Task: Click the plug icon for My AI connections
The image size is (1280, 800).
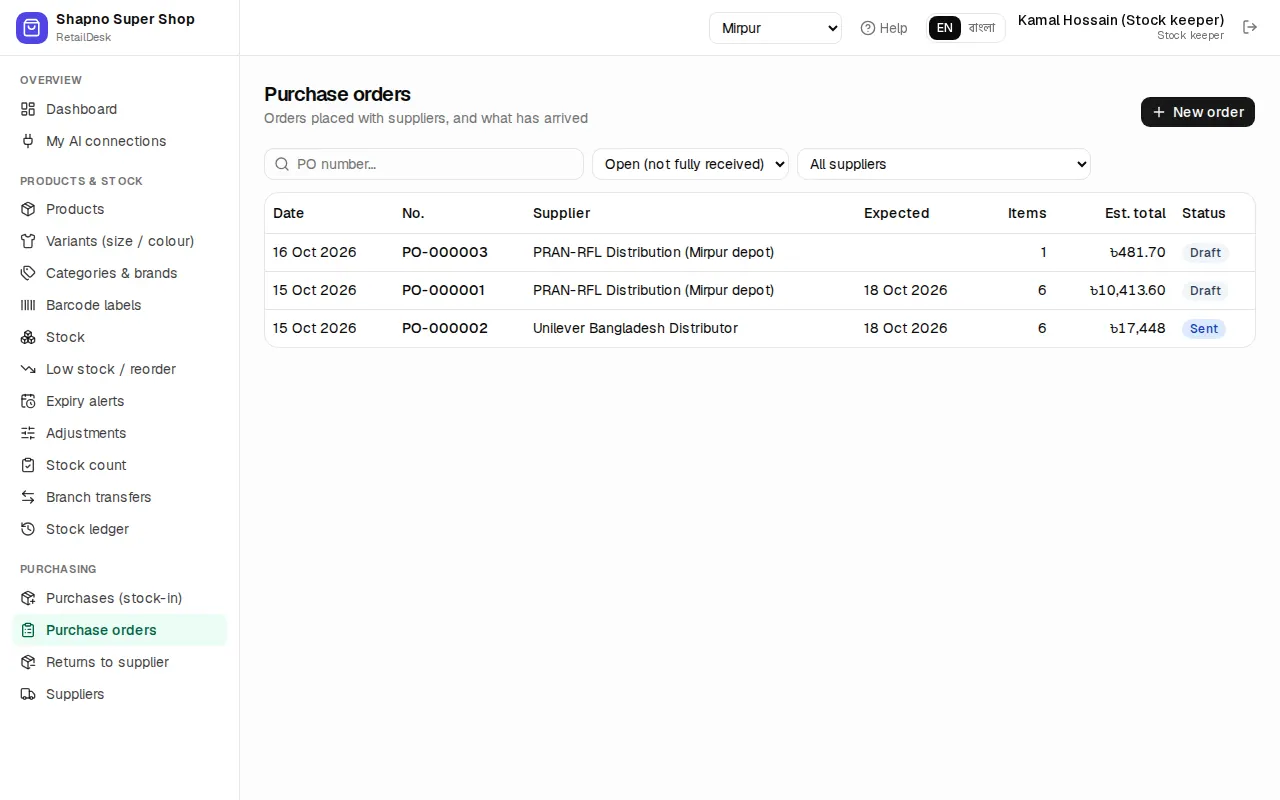Action: pos(28,141)
